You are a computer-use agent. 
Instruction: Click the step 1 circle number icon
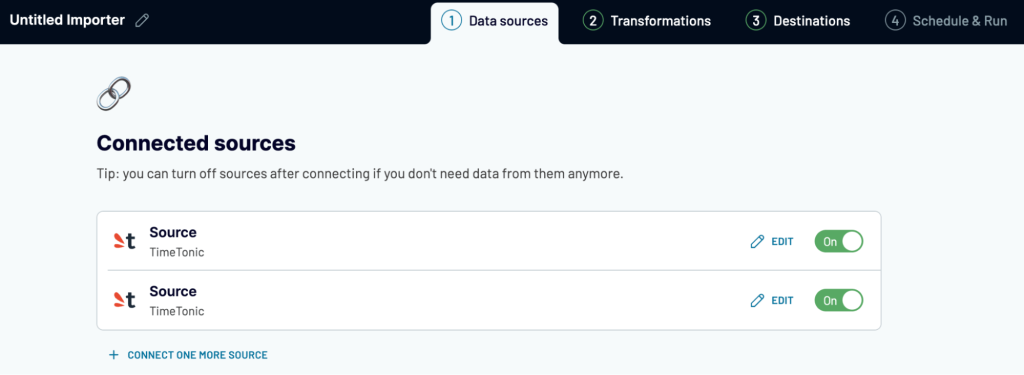click(451, 21)
